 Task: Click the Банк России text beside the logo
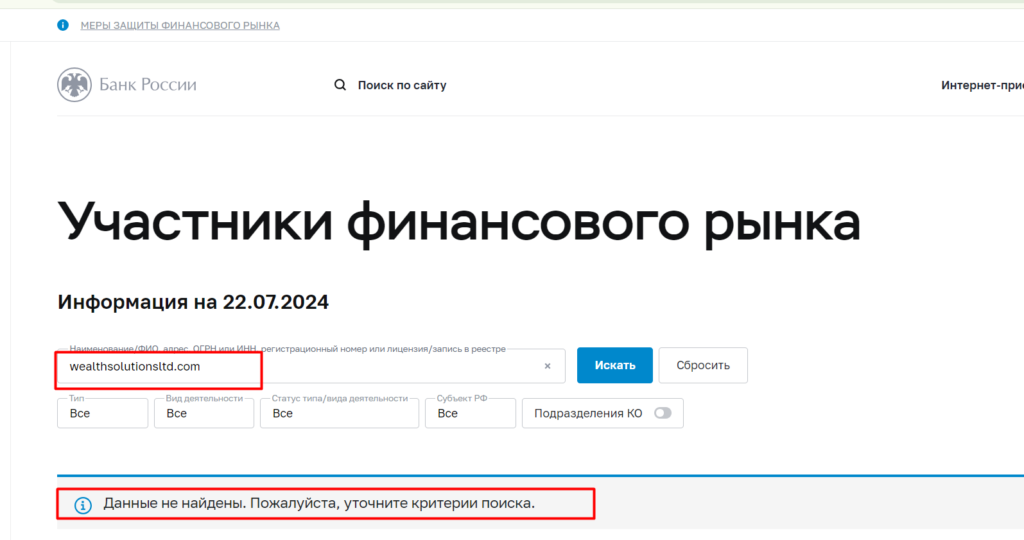[x=148, y=85]
